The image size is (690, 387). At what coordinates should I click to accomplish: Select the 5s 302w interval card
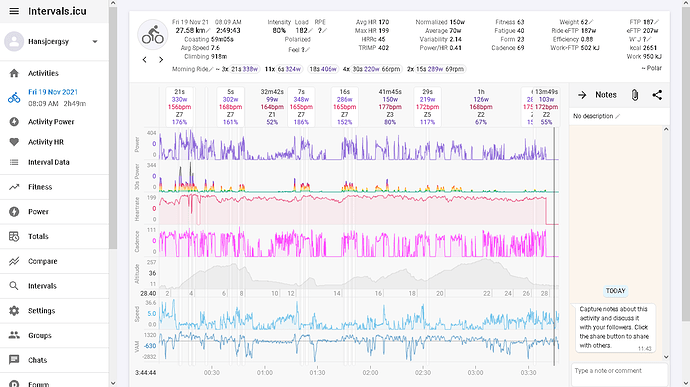pos(230,107)
